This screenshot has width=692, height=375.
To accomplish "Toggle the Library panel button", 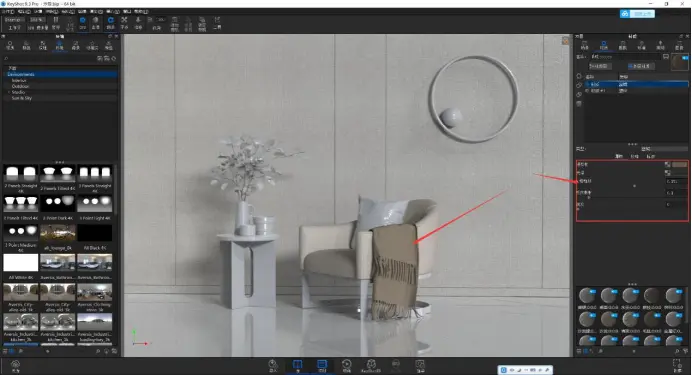I will [297, 366].
